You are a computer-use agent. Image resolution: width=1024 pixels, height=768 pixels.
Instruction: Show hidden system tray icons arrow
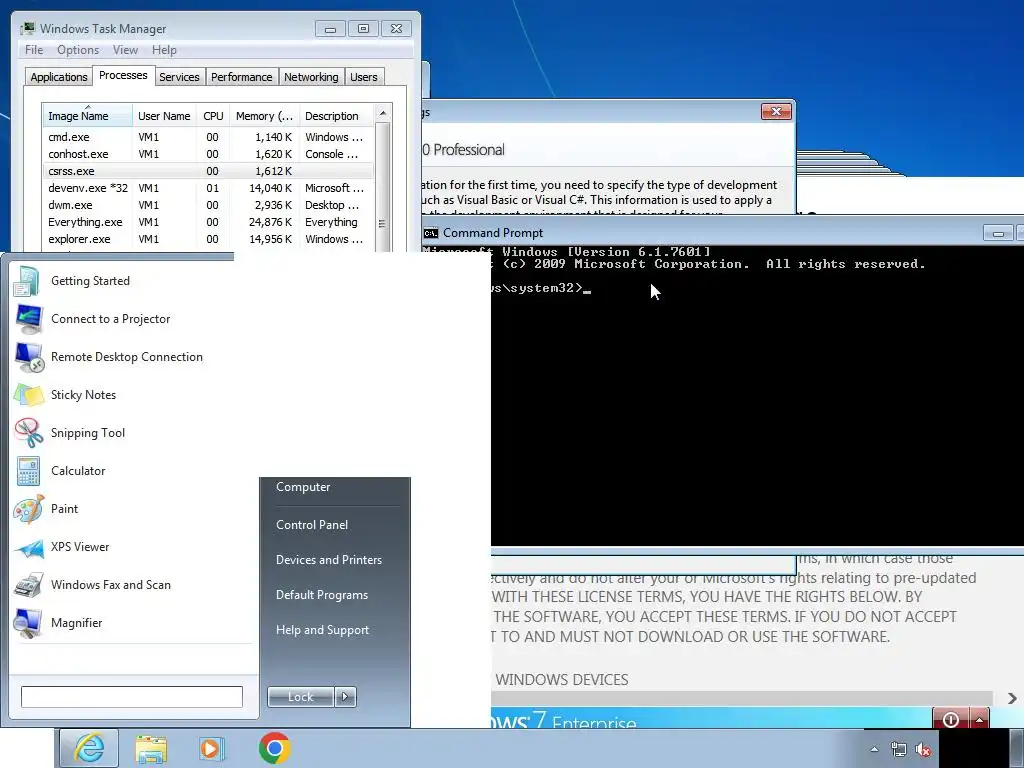point(874,750)
